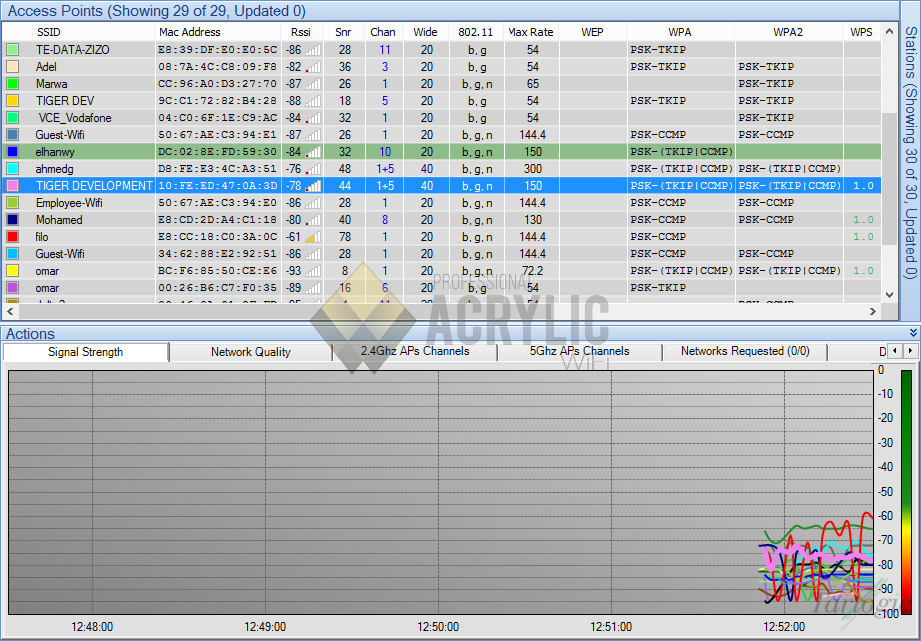Sort by the 802.11 column header
Image resolution: width=921 pixels, height=641 pixels.
tap(476, 32)
